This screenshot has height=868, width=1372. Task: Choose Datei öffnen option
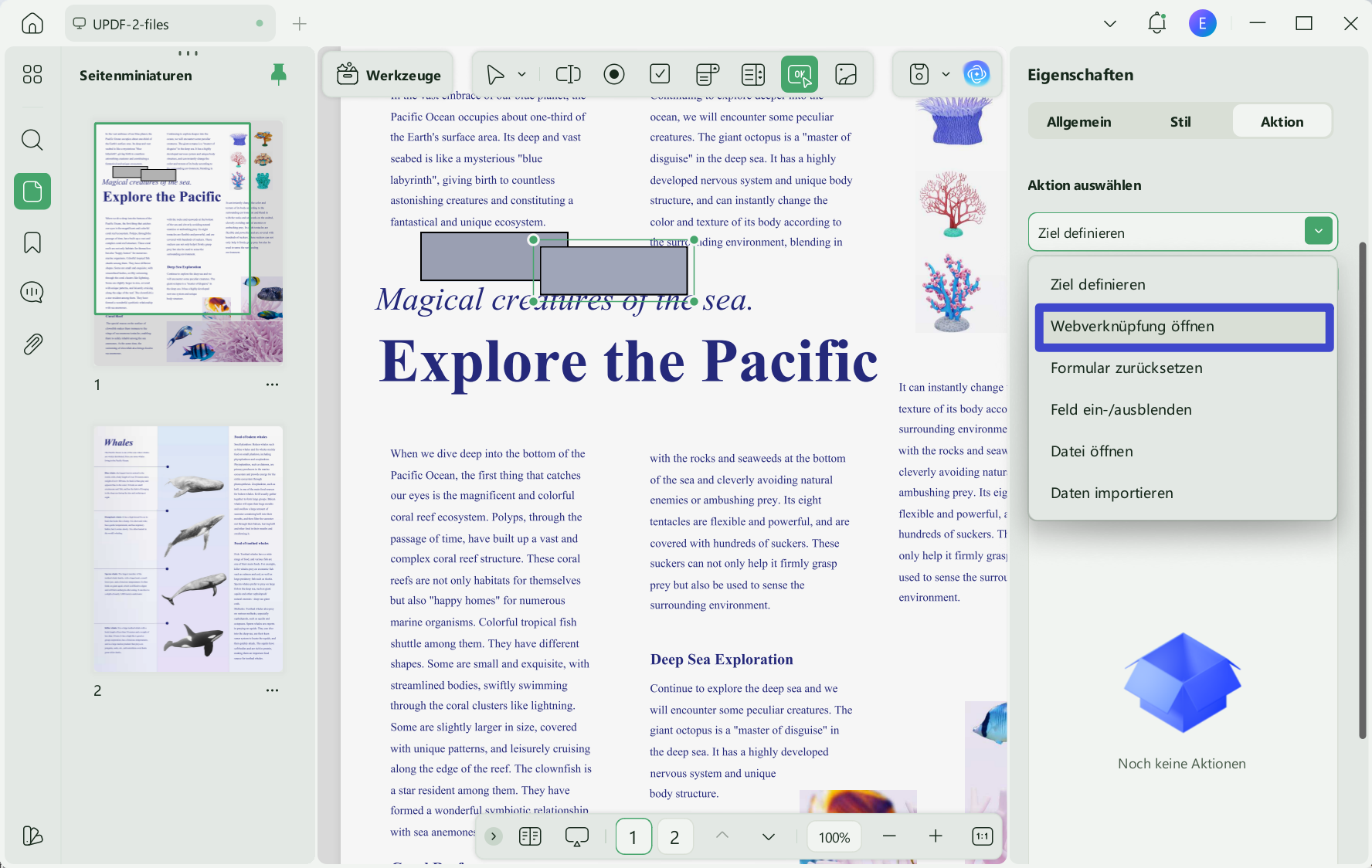[x=1183, y=451]
